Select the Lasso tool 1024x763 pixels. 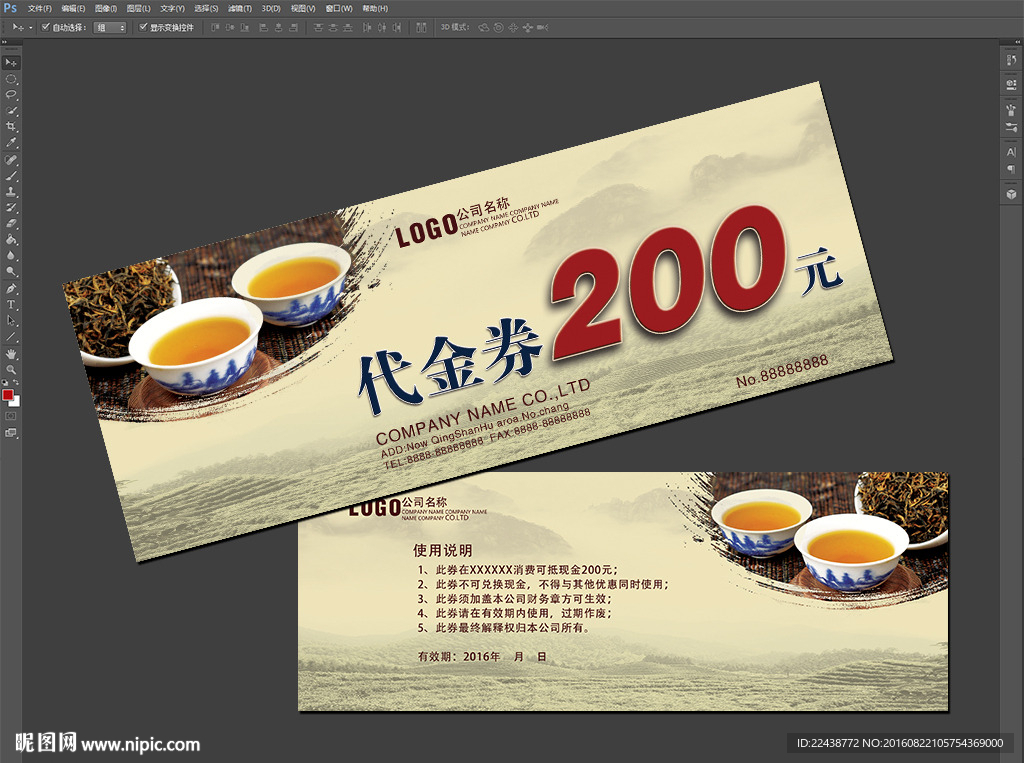11,95
